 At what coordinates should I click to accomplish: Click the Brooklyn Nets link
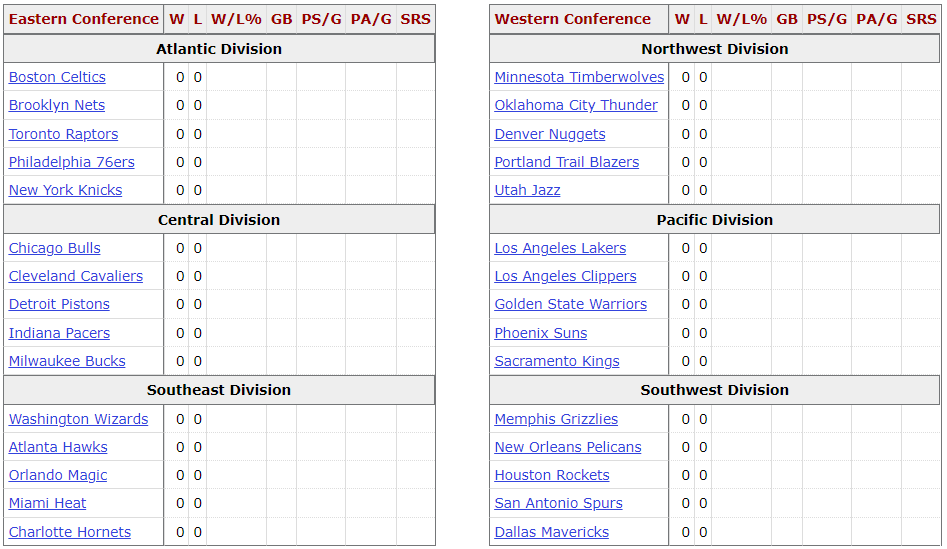[57, 105]
